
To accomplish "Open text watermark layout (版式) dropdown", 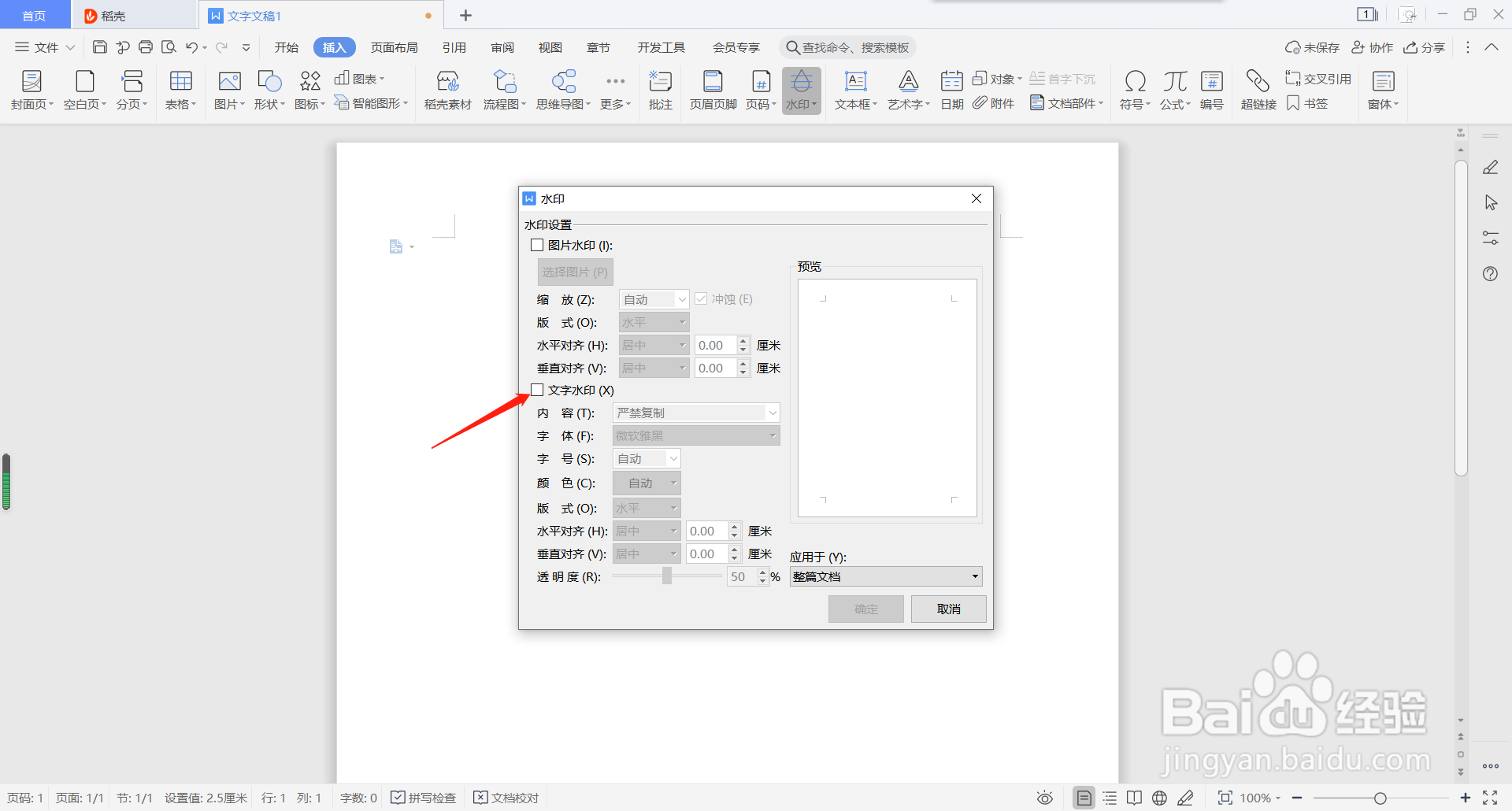I will click(x=647, y=508).
